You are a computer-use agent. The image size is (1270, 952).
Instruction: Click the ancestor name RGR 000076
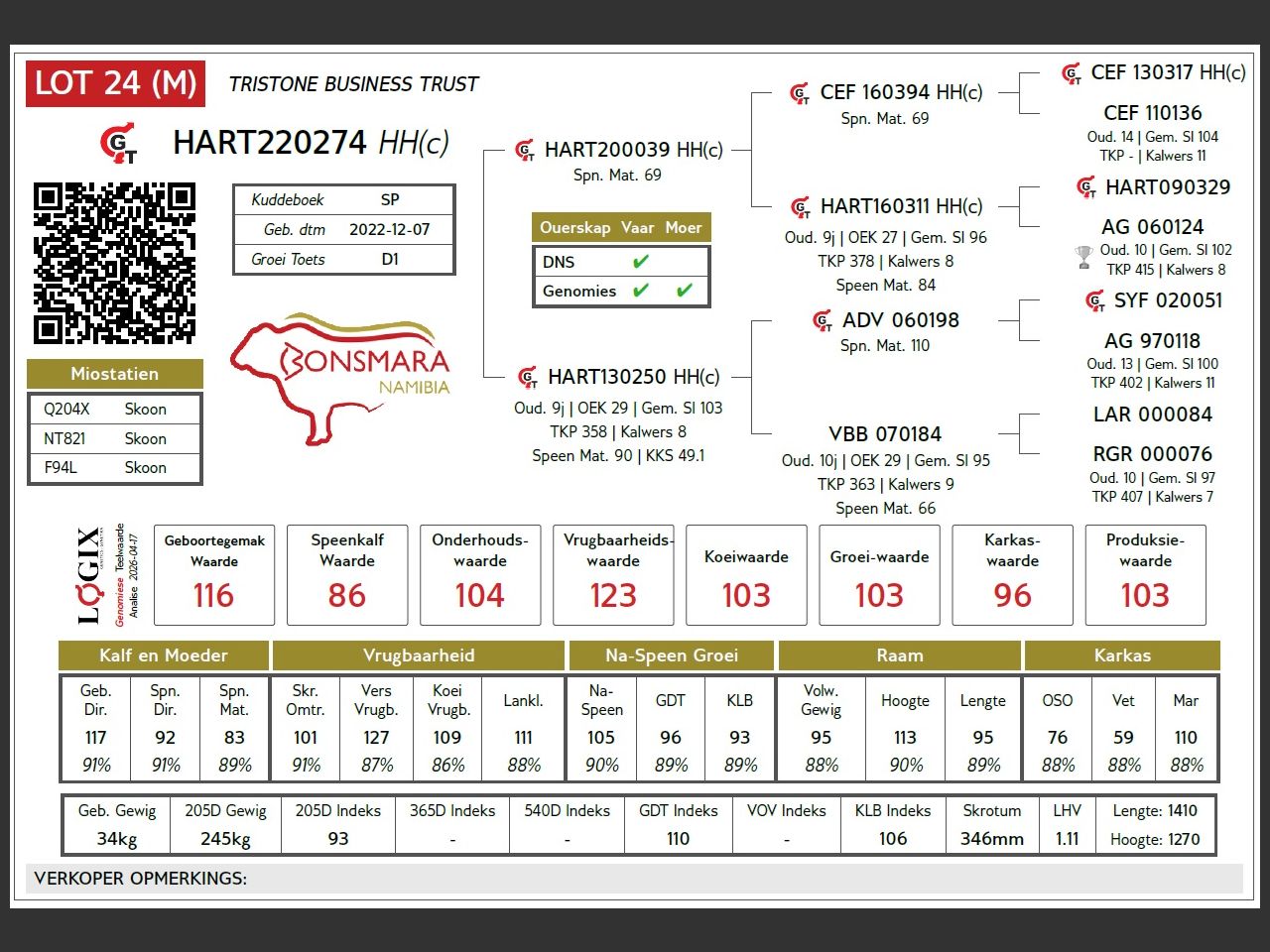point(1153,454)
